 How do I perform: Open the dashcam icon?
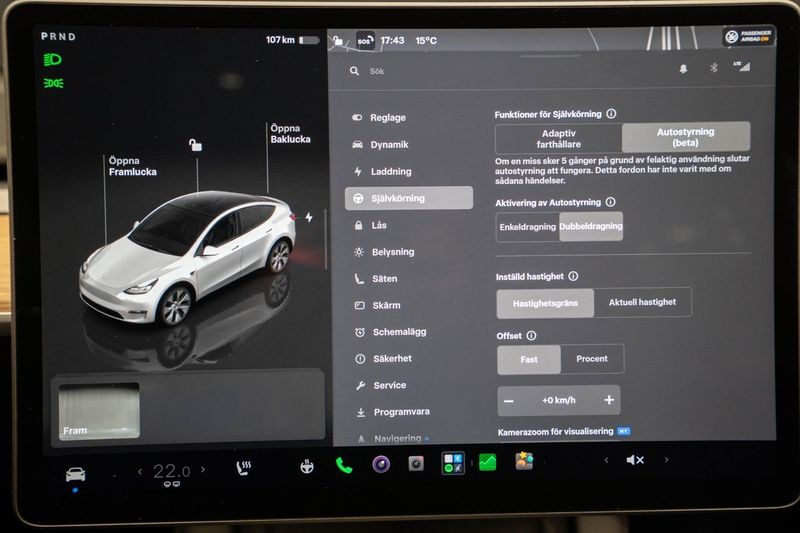(x=416, y=463)
